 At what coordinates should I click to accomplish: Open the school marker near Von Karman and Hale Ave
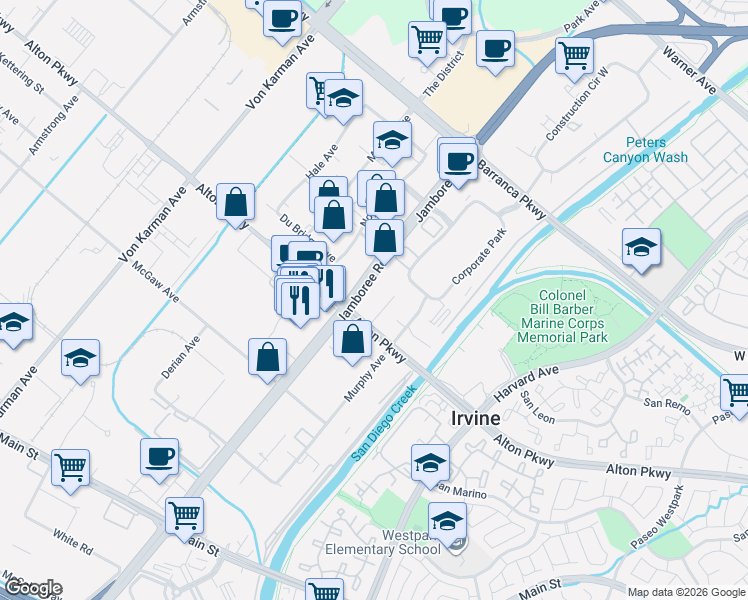pos(343,98)
